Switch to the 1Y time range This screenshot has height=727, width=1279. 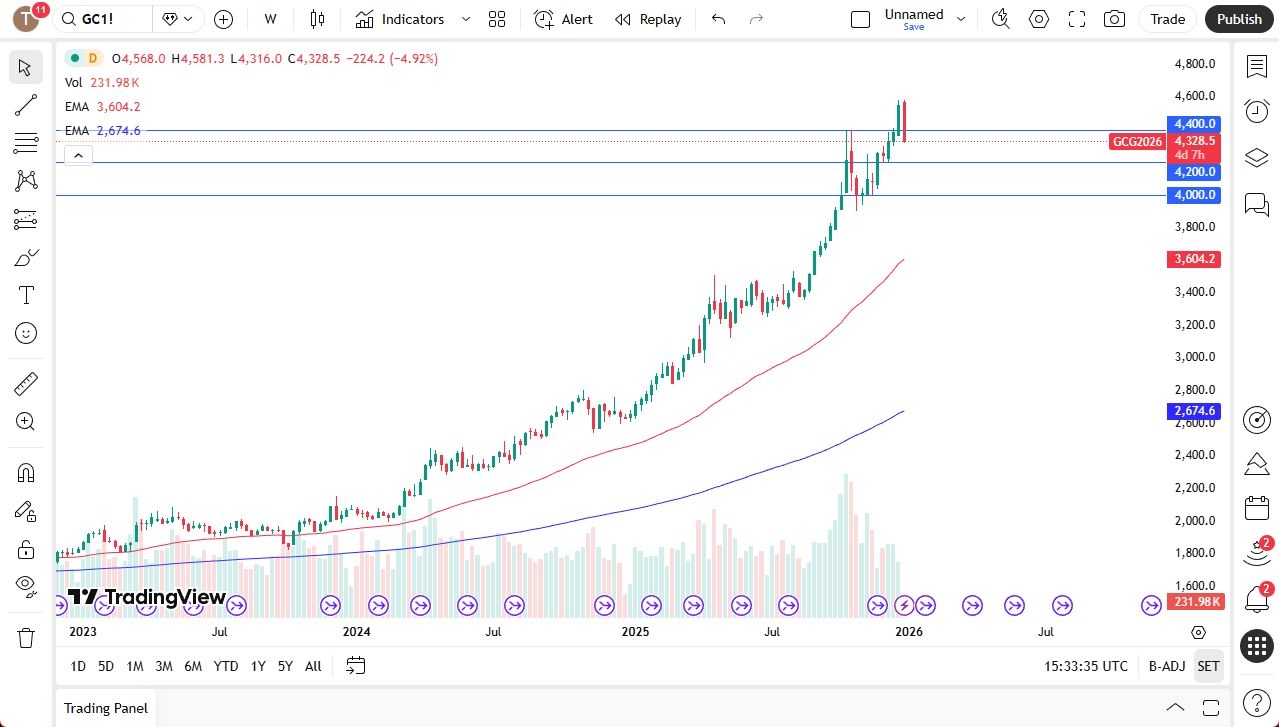coord(258,666)
